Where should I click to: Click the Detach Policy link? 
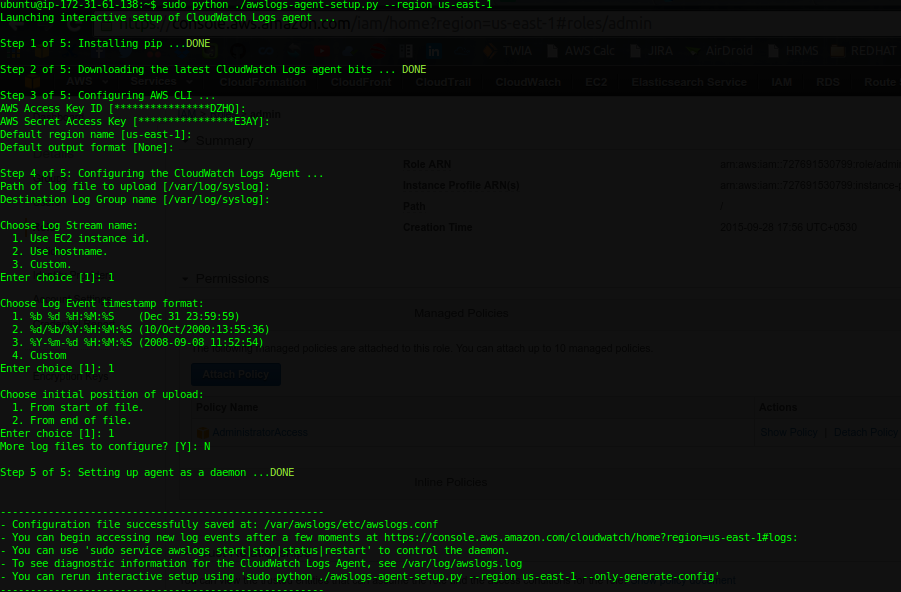coord(865,432)
